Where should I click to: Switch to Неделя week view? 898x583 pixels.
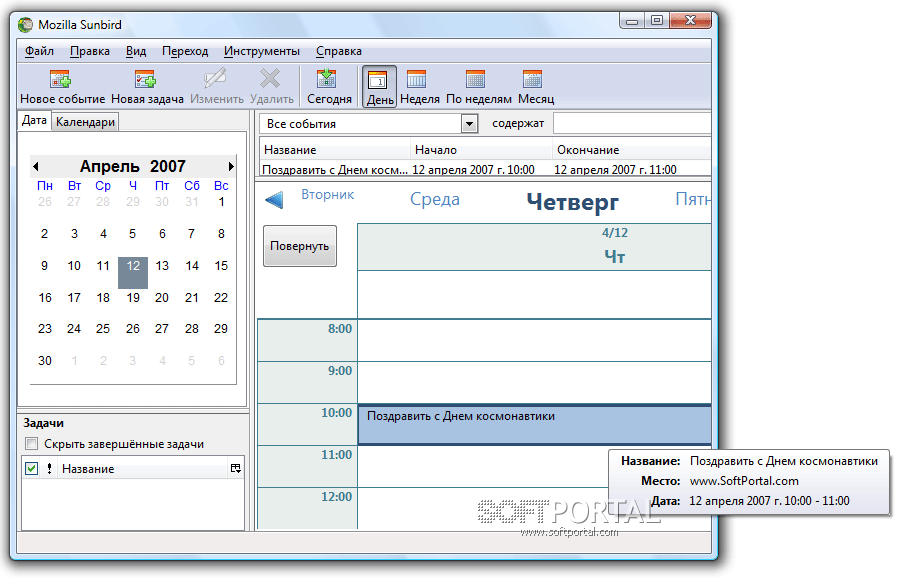tap(419, 86)
